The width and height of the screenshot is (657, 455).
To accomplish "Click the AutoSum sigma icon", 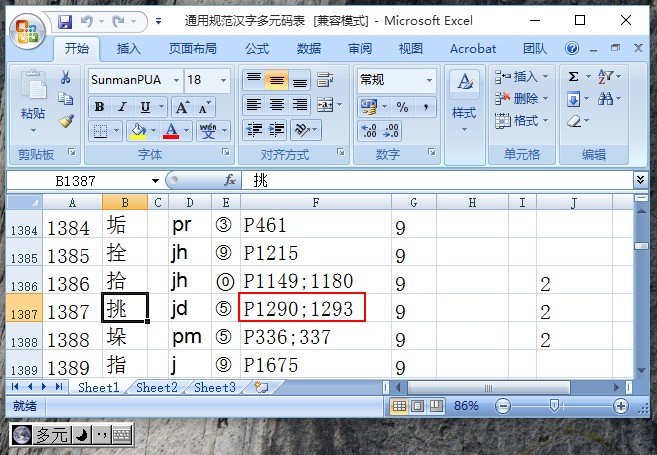I will tap(573, 77).
